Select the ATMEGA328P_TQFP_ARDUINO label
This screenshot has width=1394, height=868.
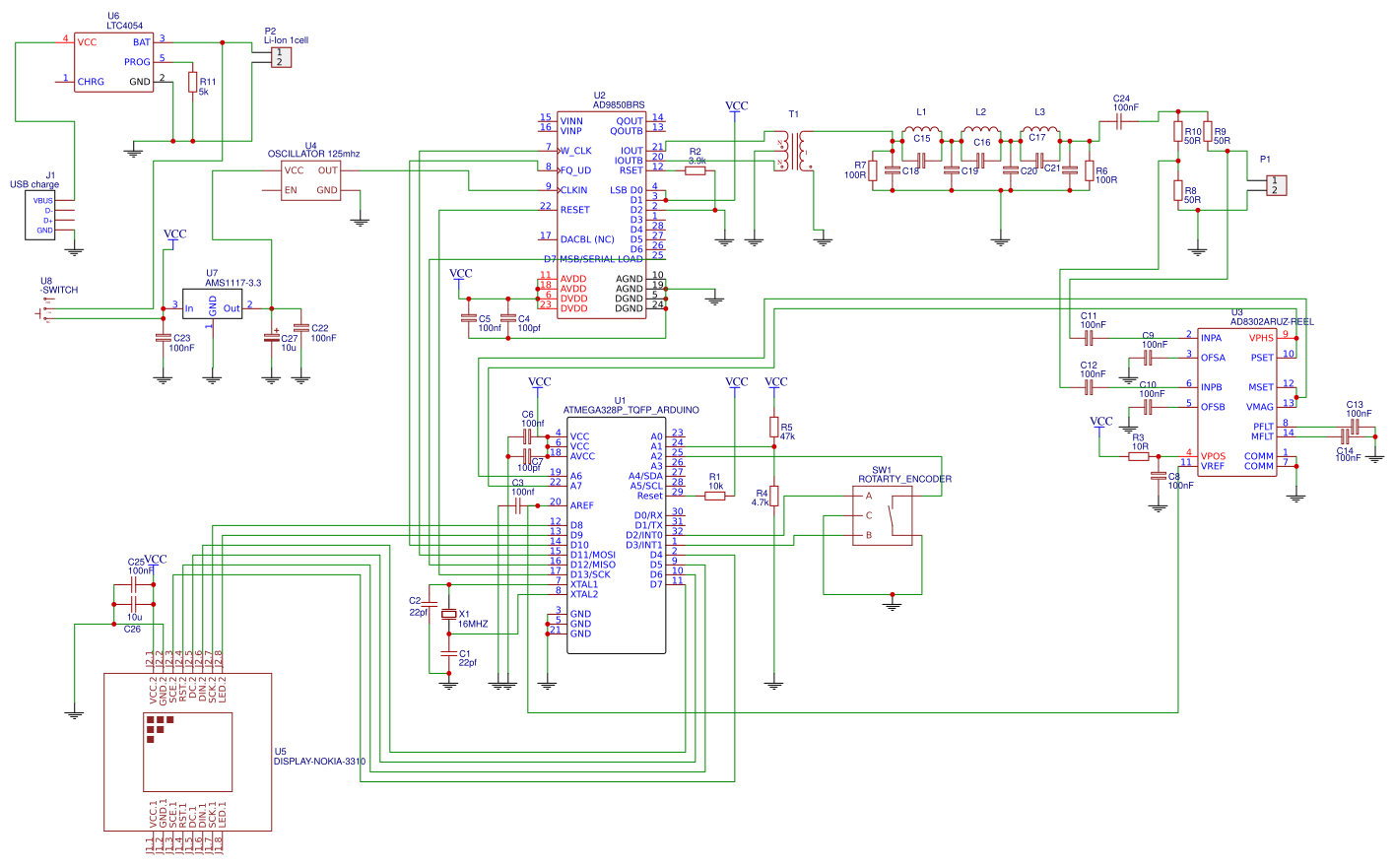coord(631,410)
